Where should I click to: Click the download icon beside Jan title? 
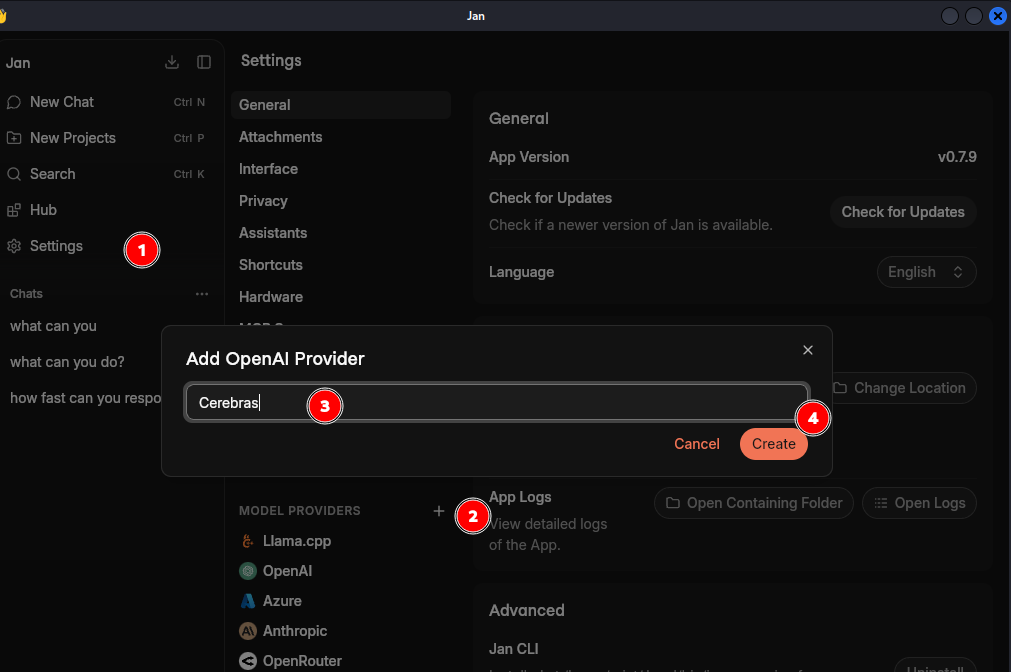tap(172, 62)
